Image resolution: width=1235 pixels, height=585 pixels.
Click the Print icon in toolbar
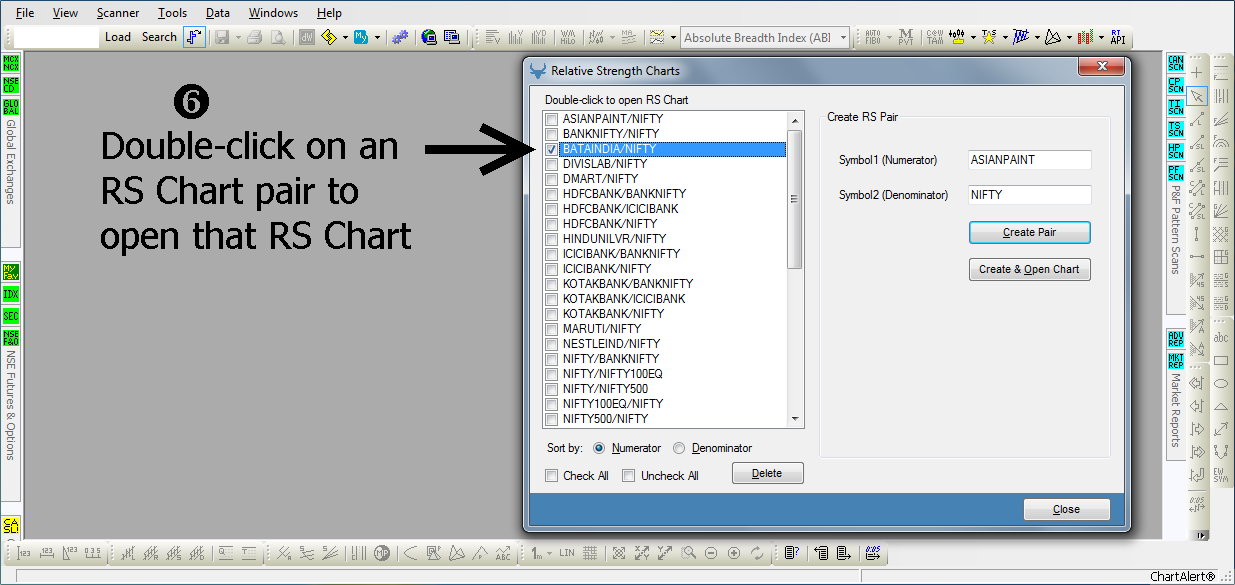click(x=254, y=37)
